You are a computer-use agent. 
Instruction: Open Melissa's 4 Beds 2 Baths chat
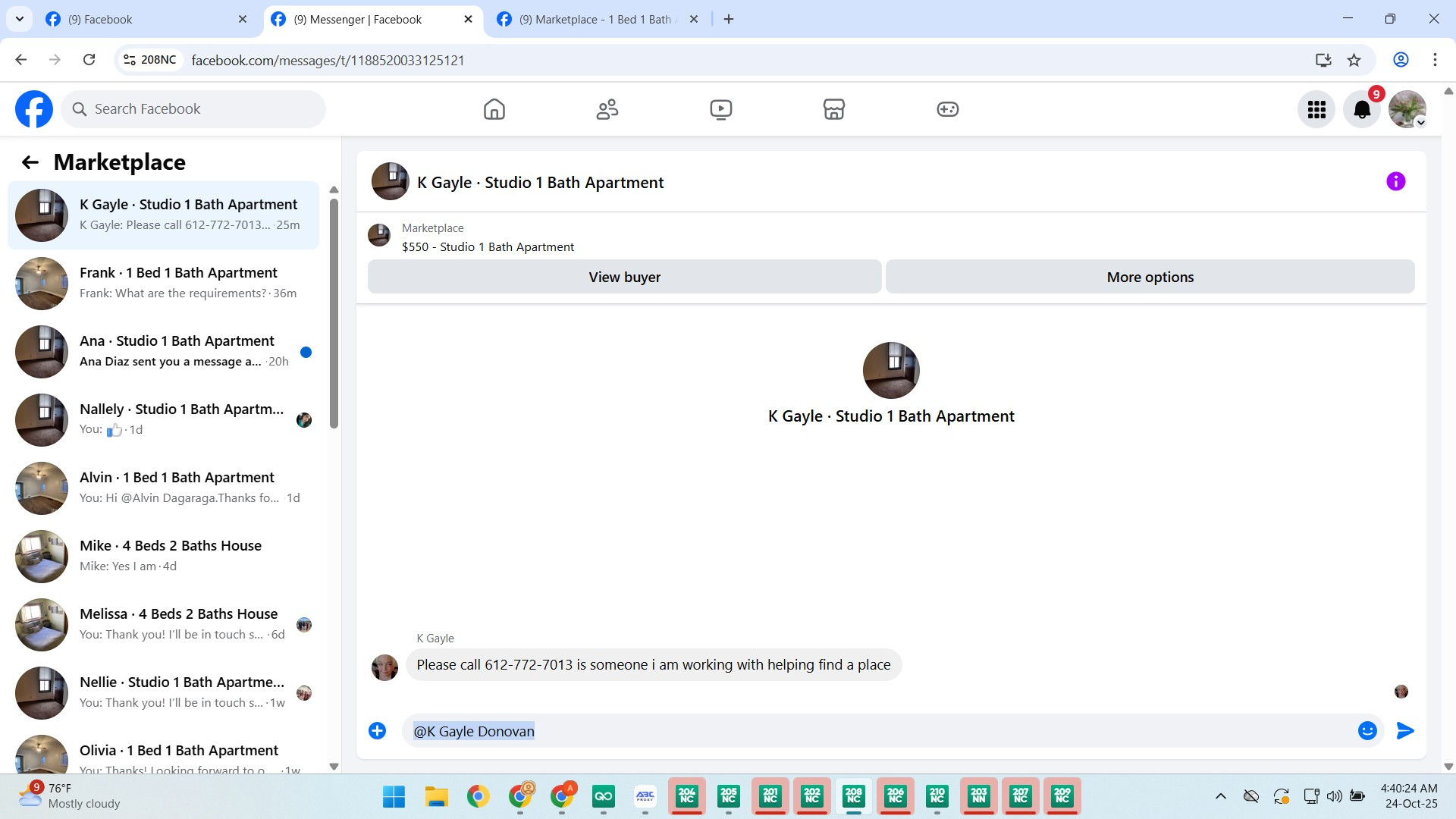pos(163,625)
